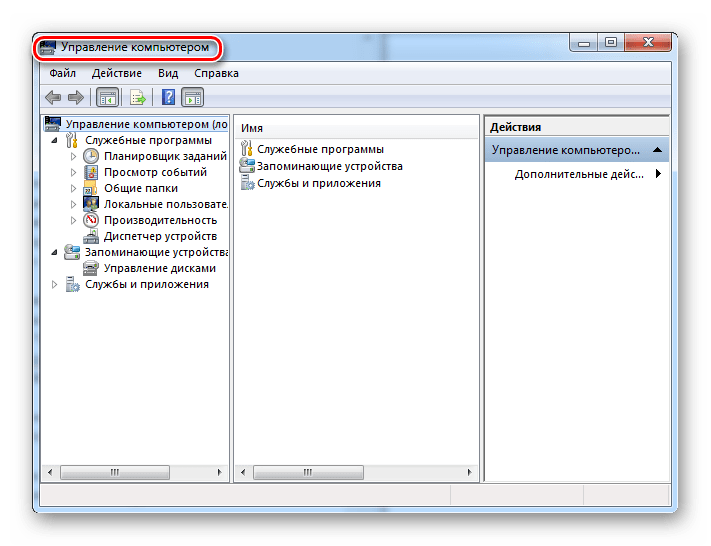Minimize the Управление компьютером window

584,43
